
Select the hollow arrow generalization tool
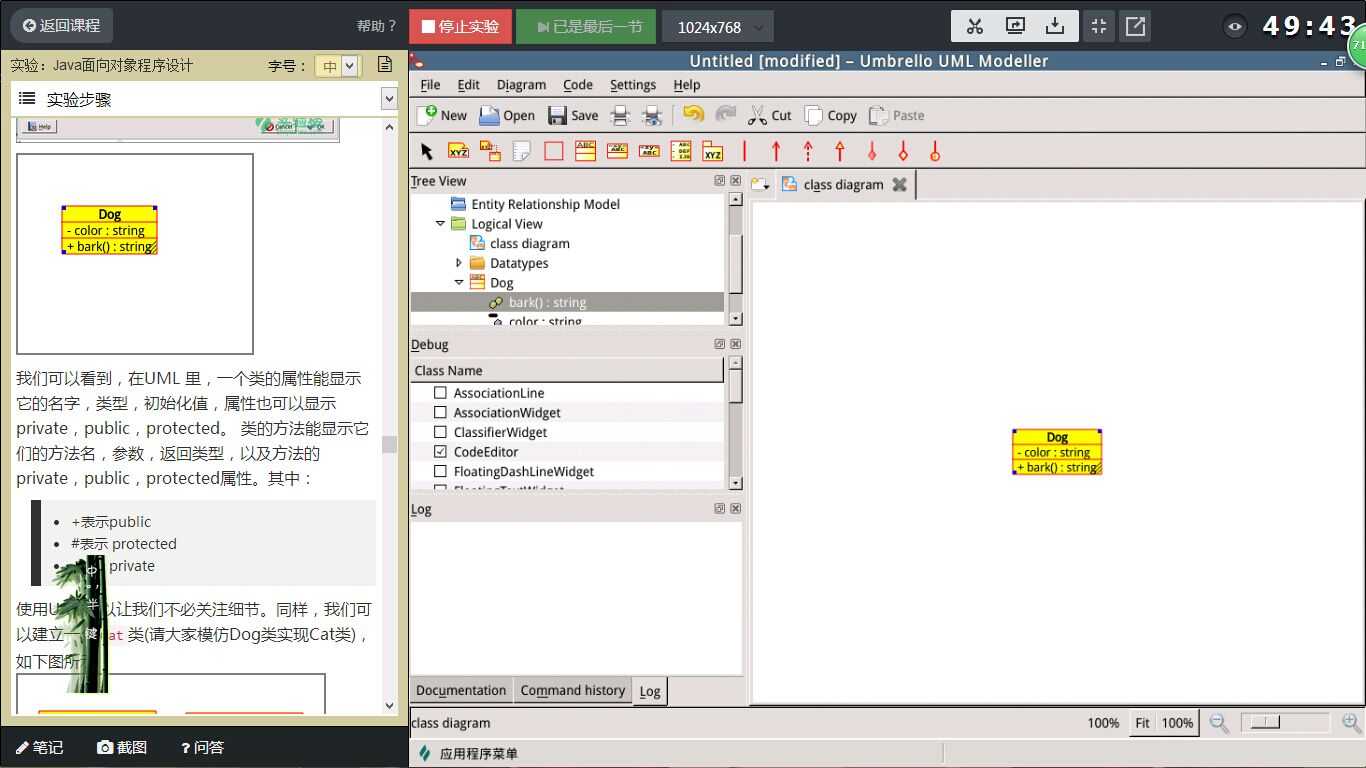[840, 151]
